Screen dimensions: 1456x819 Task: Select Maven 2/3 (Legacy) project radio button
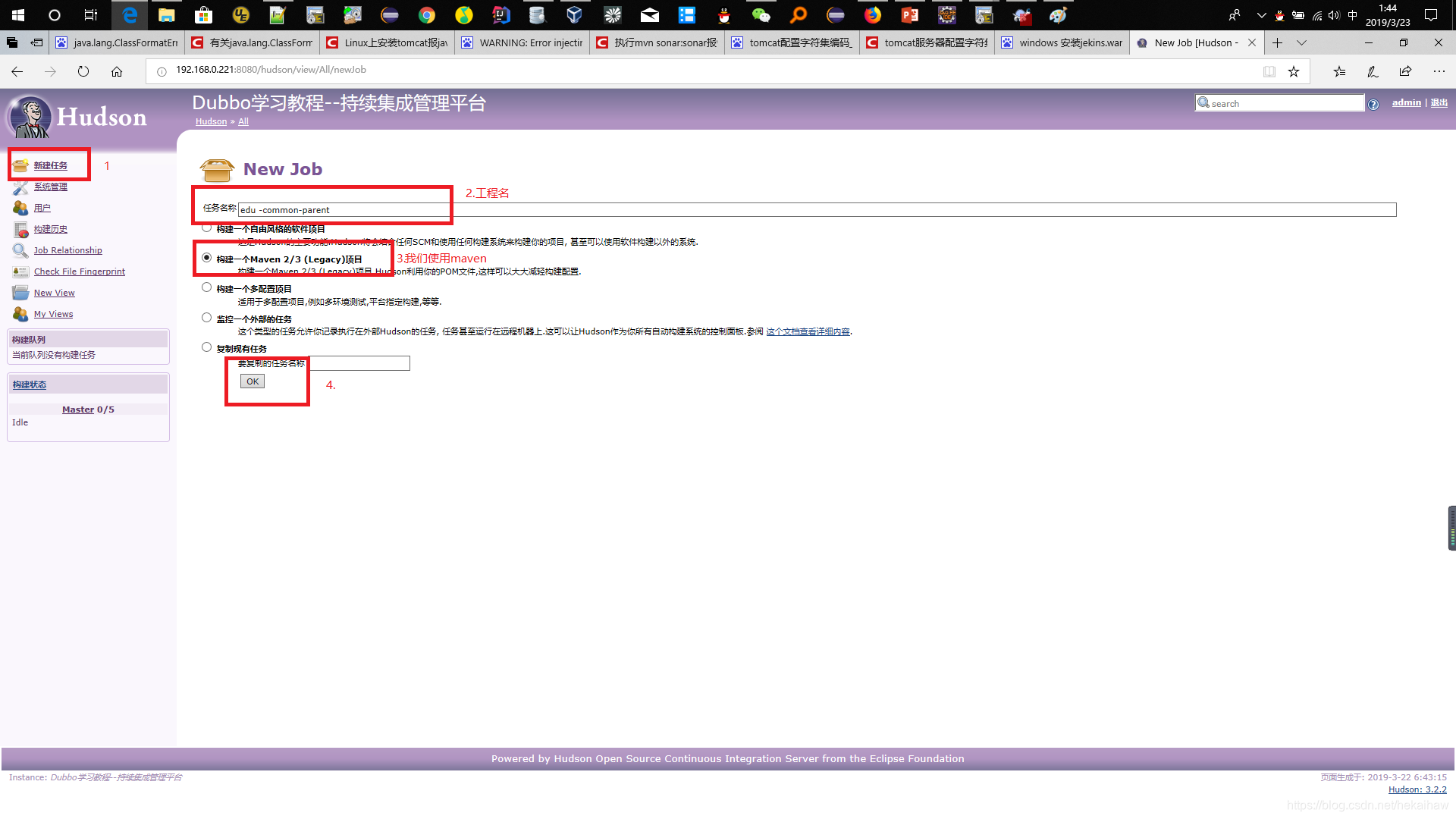tap(206, 258)
